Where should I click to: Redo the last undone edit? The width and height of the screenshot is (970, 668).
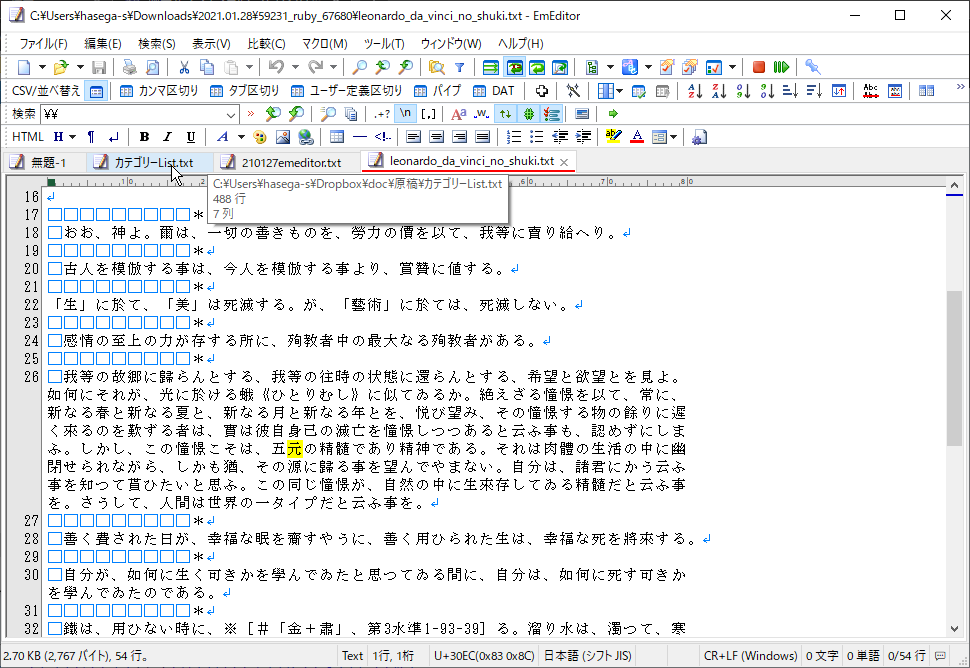point(315,67)
